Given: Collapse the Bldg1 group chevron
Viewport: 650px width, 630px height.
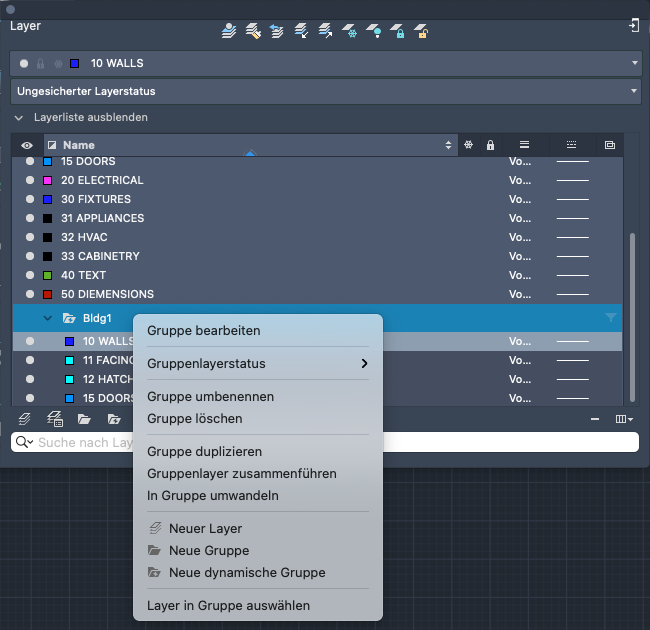Looking at the screenshot, I should 48,318.
